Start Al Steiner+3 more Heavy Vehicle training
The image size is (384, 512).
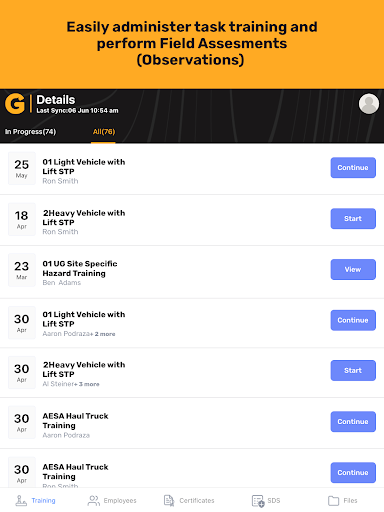pyautogui.click(x=353, y=370)
